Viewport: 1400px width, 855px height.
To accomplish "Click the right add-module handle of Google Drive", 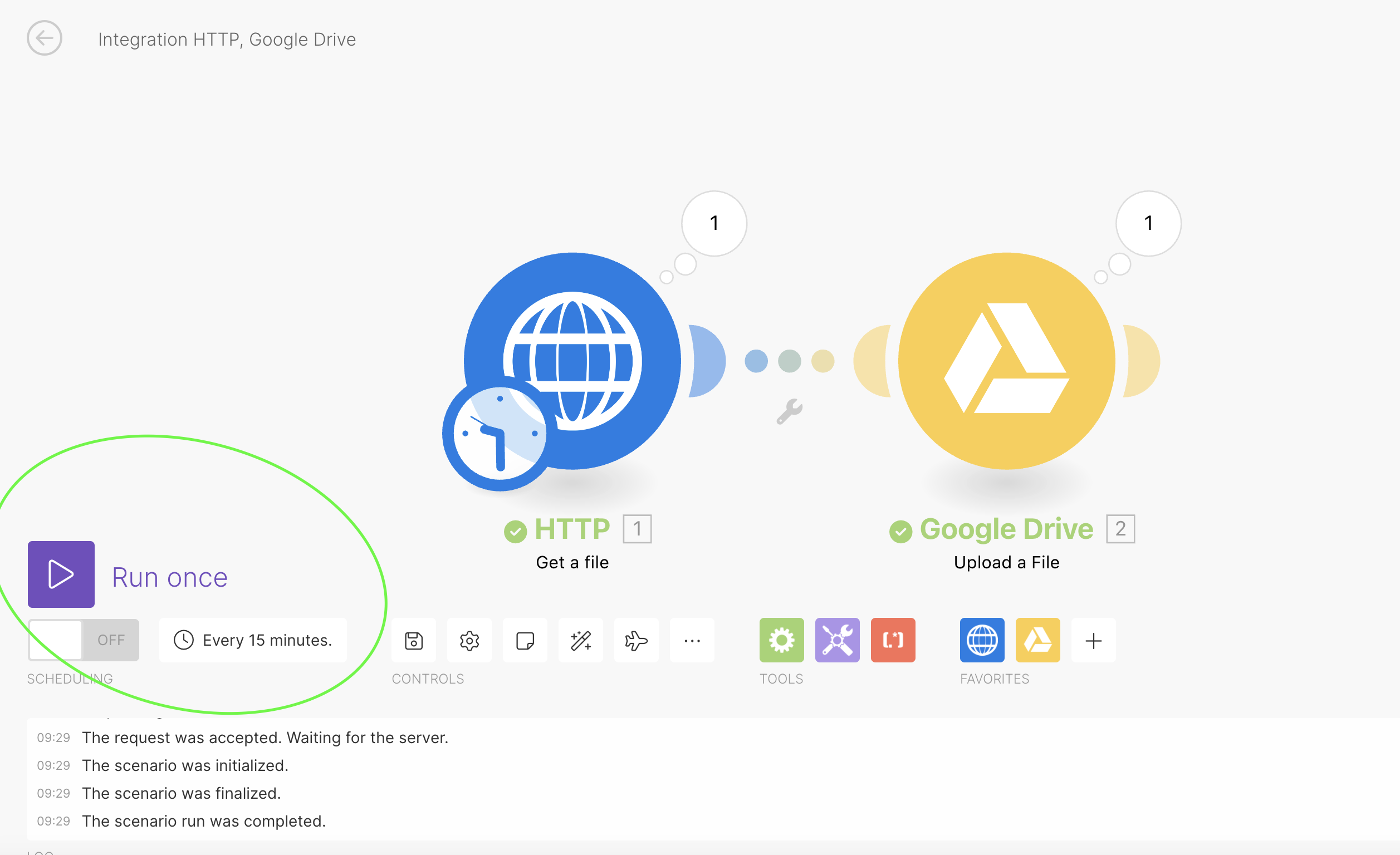I will pyautogui.click(x=1141, y=361).
